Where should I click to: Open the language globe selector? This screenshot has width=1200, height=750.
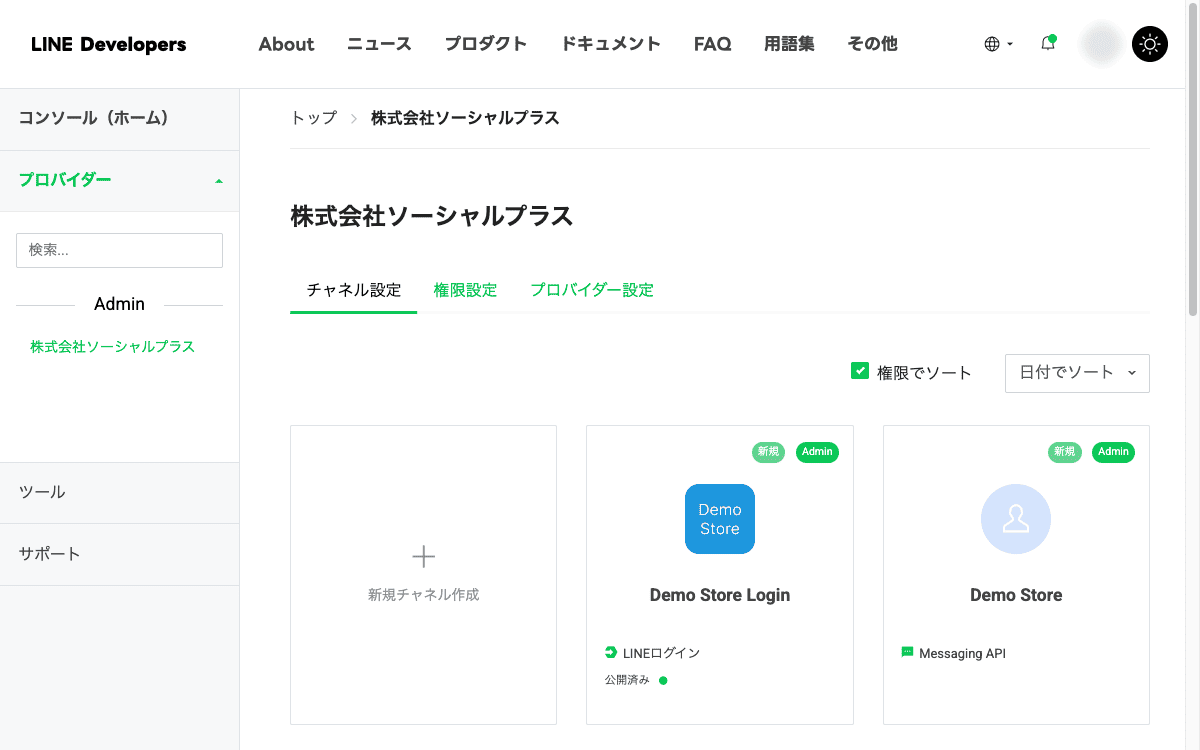(x=998, y=44)
